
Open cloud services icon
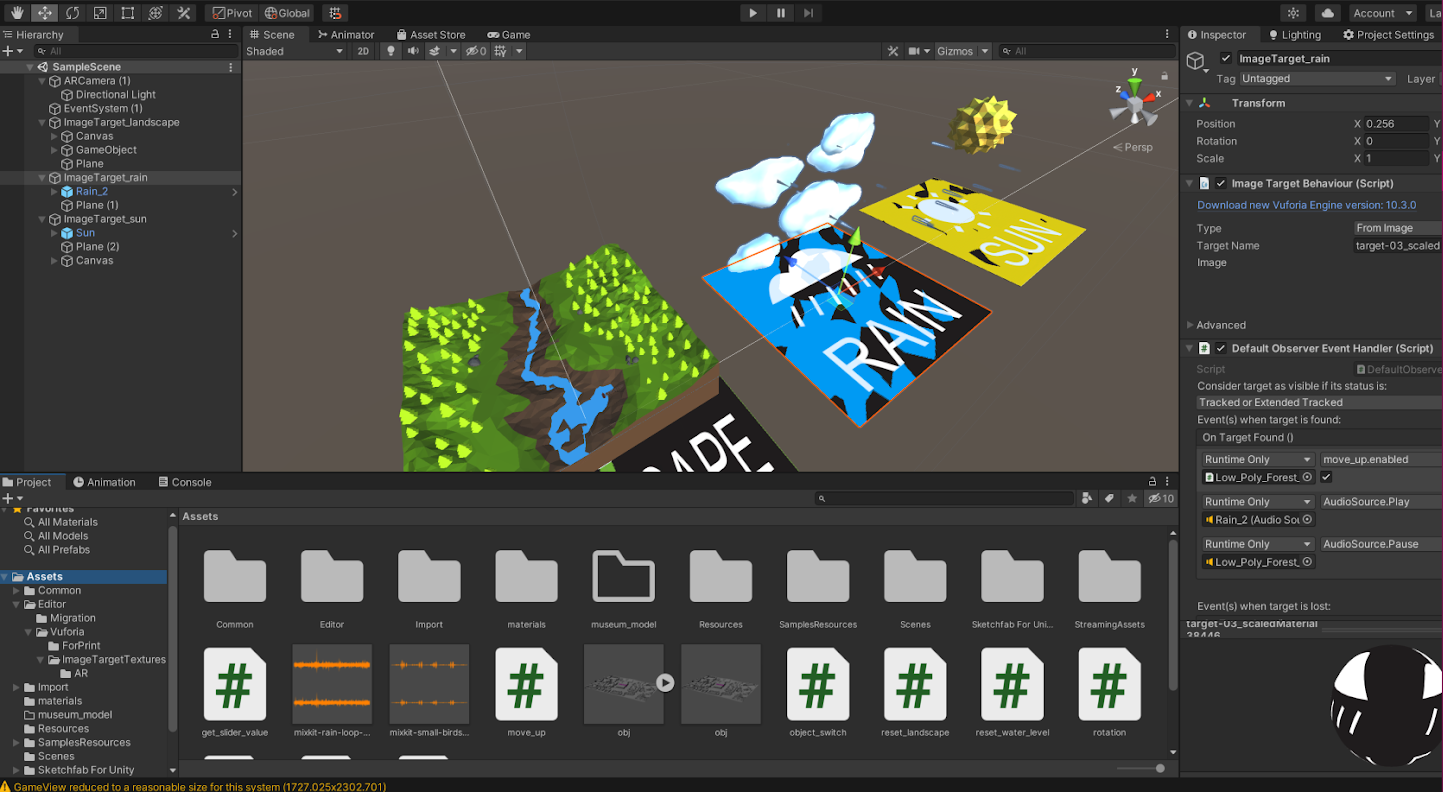point(1328,13)
